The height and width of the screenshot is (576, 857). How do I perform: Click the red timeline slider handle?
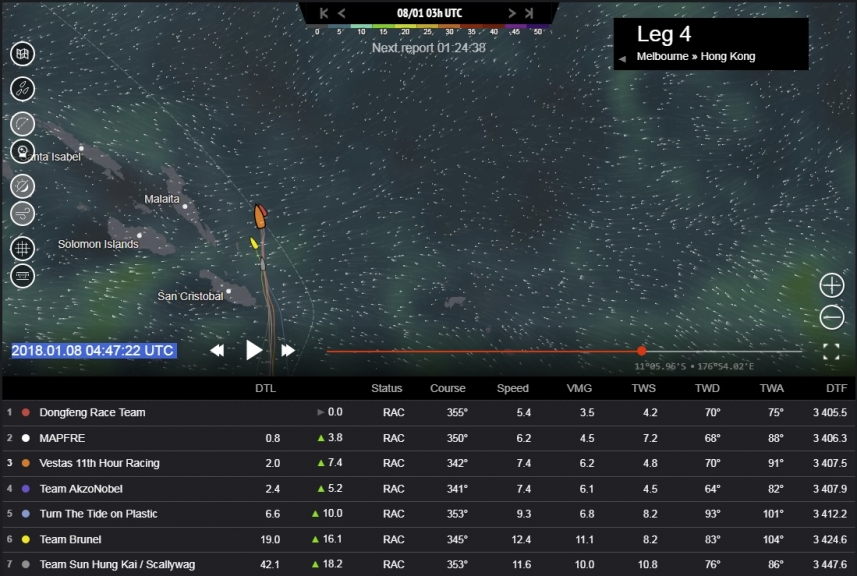click(642, 351)
